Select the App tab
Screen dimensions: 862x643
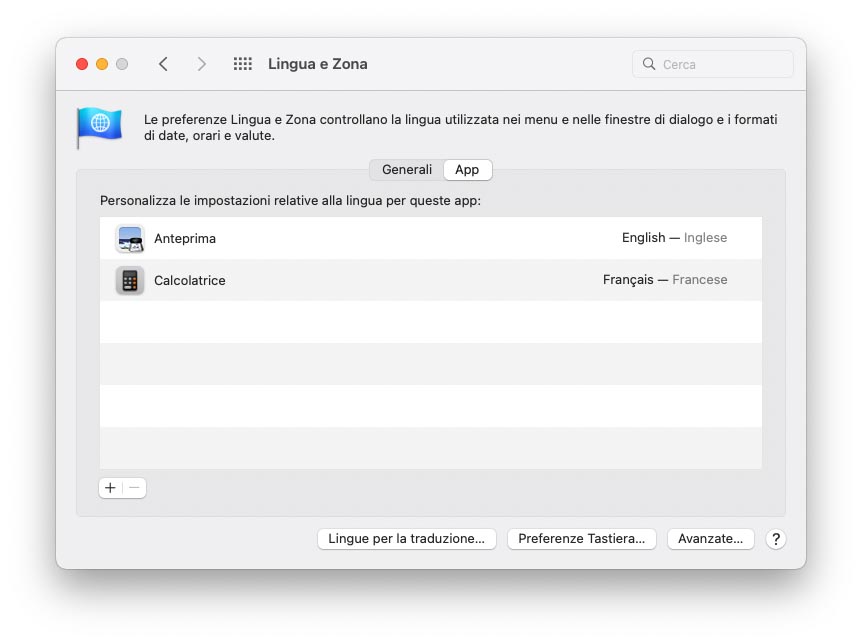pos(467,169)
